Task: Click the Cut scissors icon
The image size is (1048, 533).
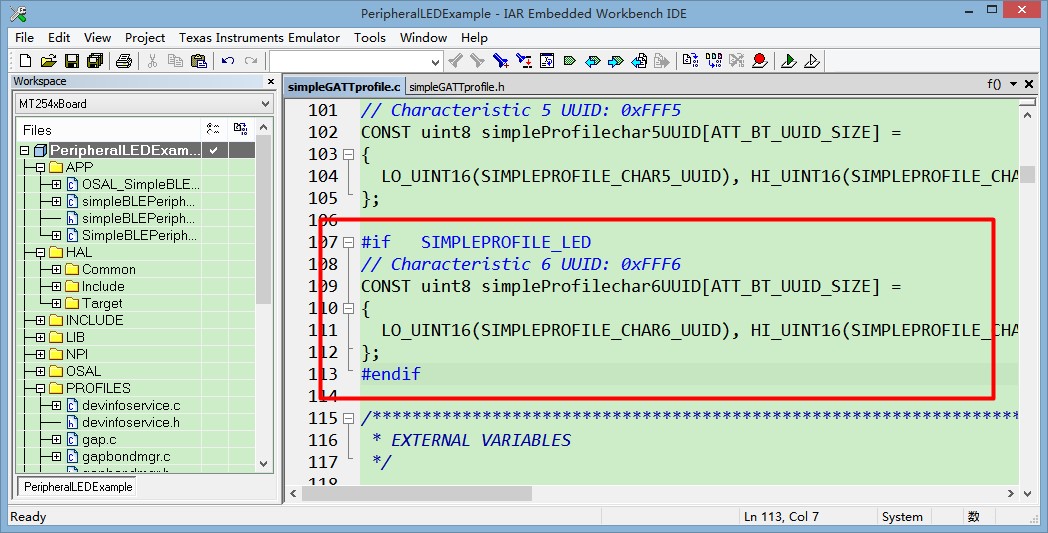Action: coord(152,61)
